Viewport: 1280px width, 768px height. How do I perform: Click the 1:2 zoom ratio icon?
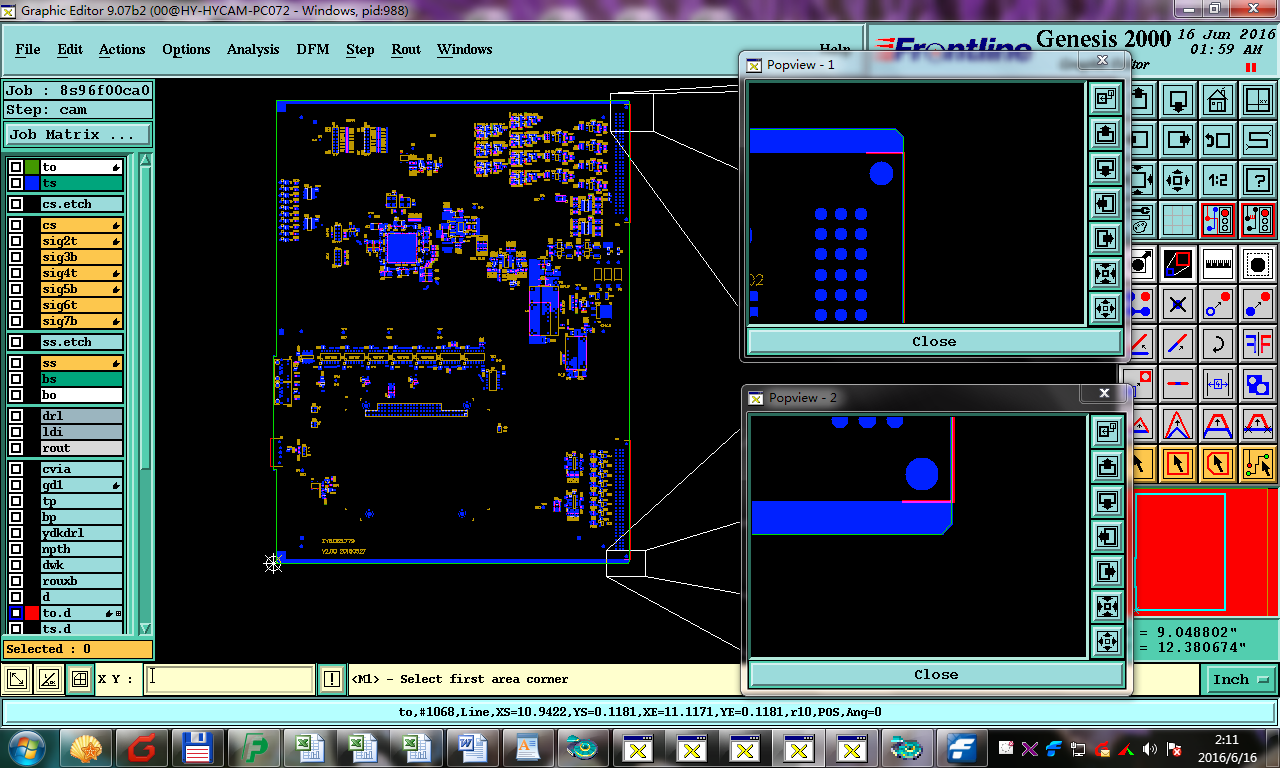[x=1217, y=180]
